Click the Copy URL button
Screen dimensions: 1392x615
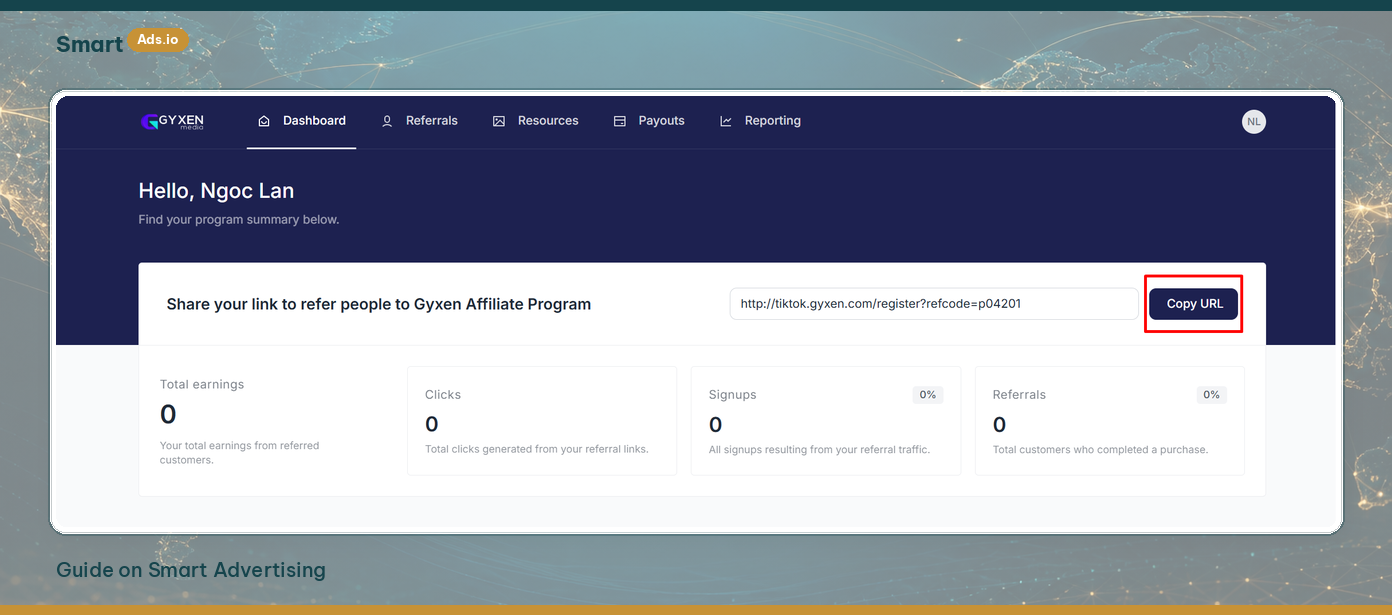pos(1194,304)
